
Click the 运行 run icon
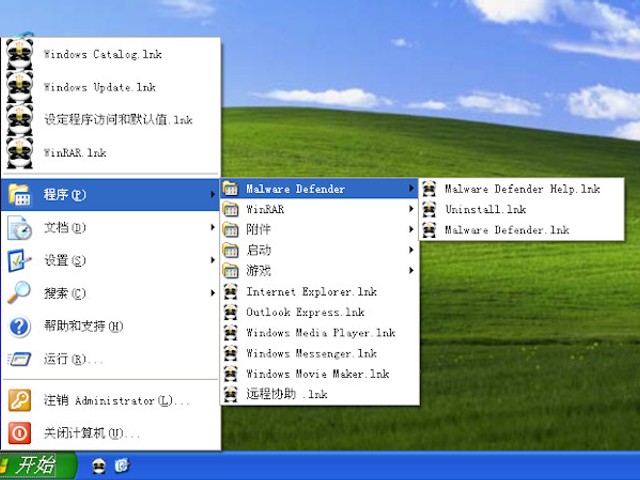click(x=19, y=359)
